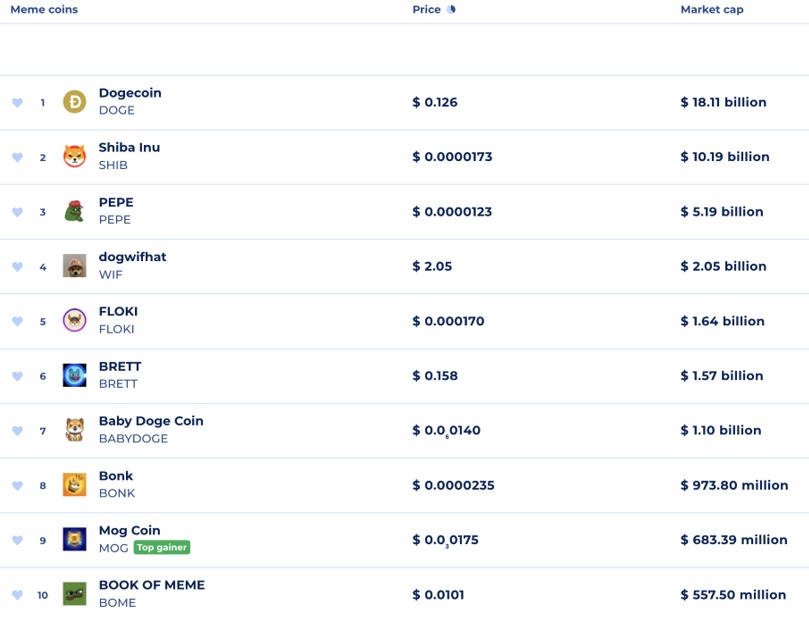The height and width of the screenshot is (619, 809).
Task: Click the PEPE frog logo
Action: click(75, 211)
